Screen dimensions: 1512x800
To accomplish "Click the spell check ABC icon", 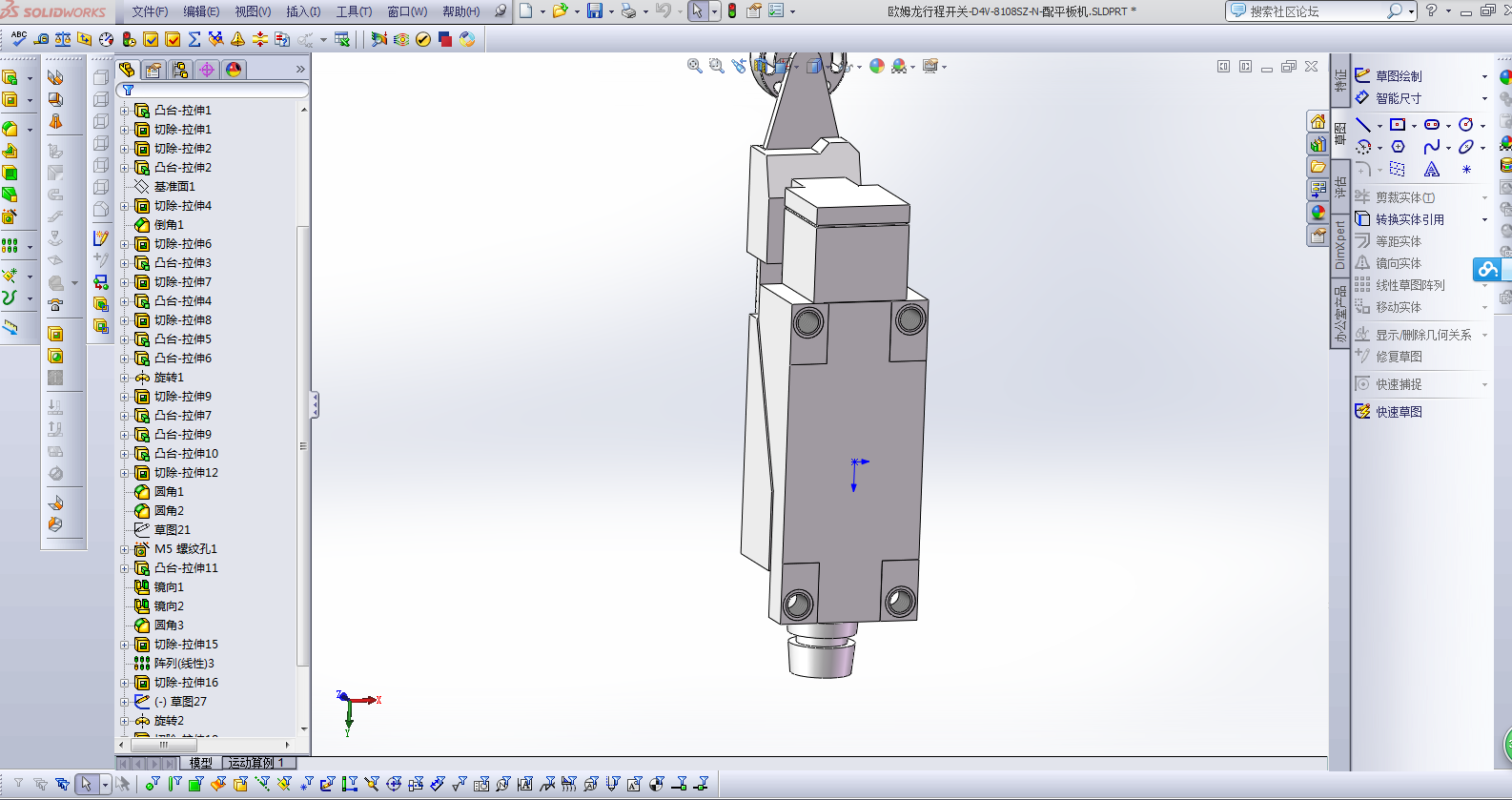I will (x=19, y=39).
